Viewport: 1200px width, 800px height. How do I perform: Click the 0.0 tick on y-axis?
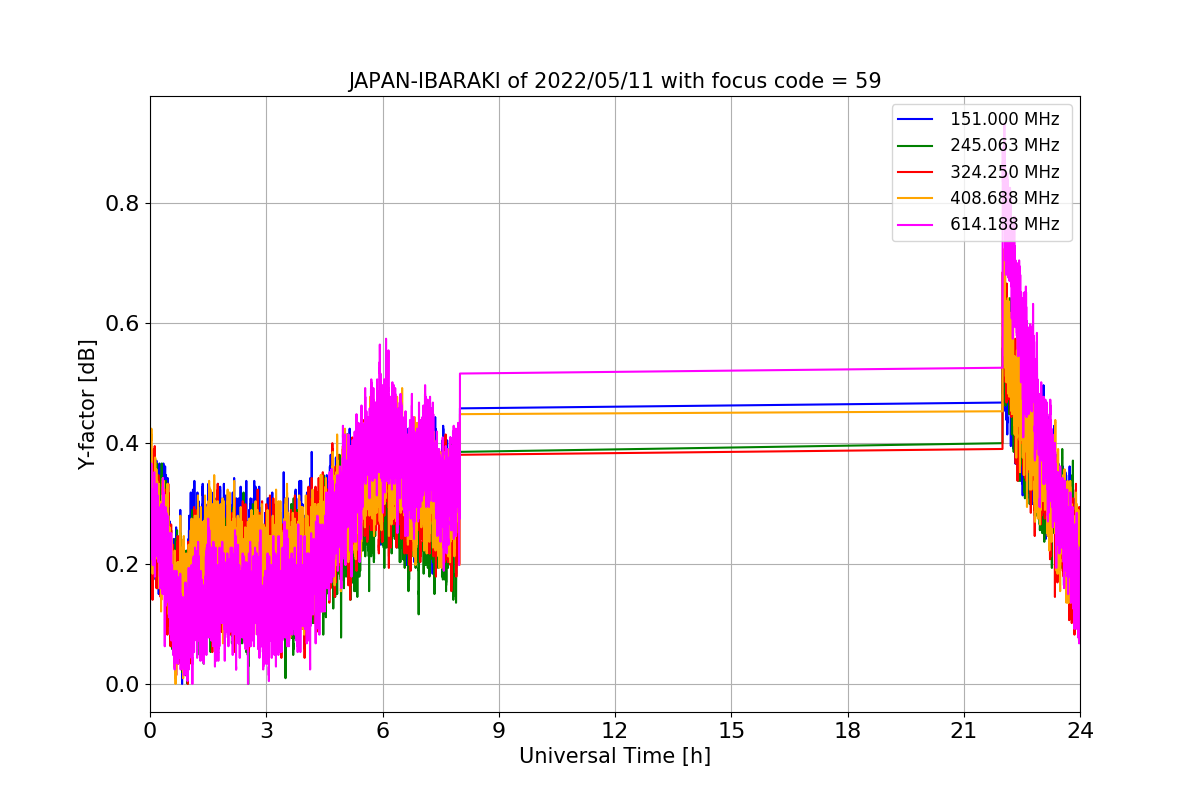click(122, 684)
